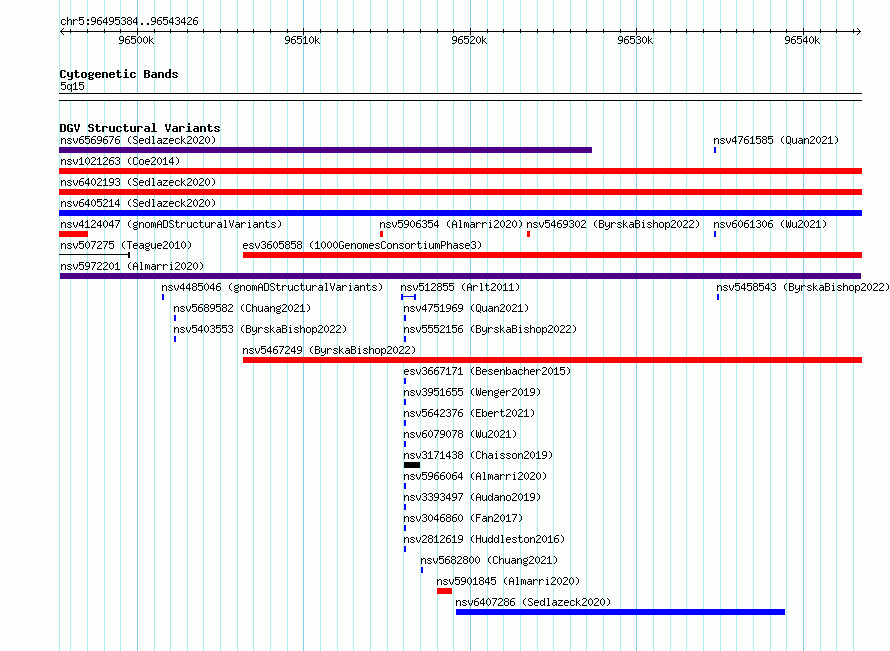The height and width of the screenshot is (651, 890).
Task: Select the blue nsv6405214 variant bar
Action: (460, 213)
